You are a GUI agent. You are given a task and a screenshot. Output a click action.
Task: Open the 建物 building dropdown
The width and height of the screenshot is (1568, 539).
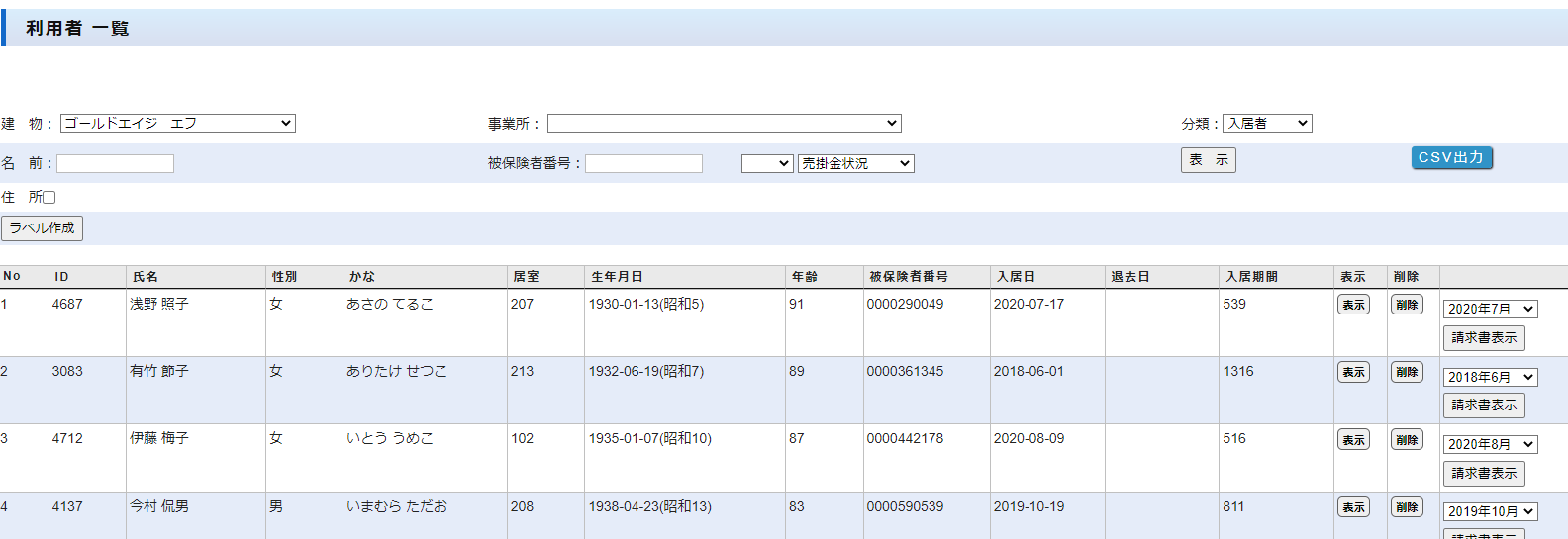(x=178, y=124)
